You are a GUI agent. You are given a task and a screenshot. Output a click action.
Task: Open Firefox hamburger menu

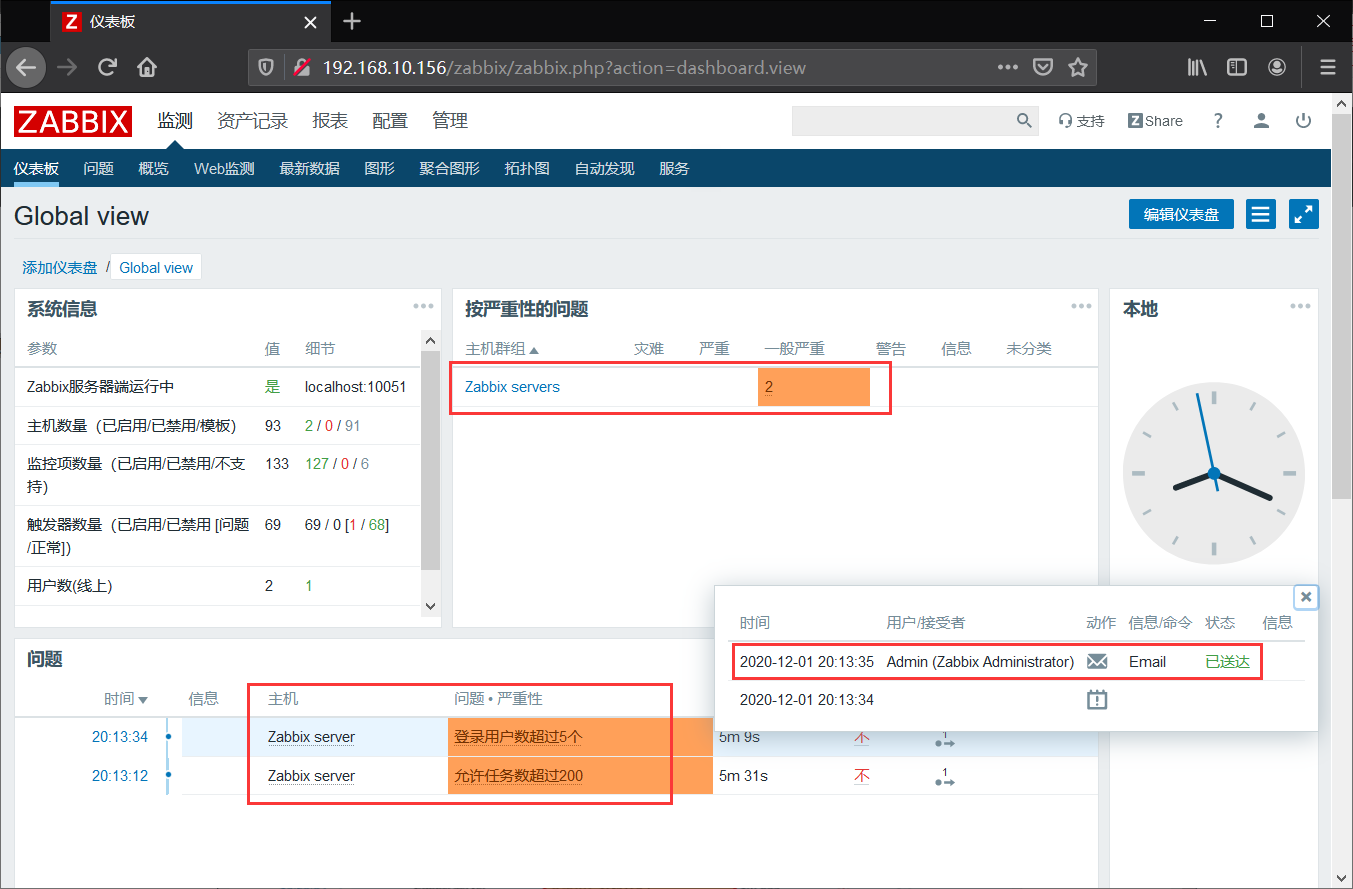[x=1327, y=67]
